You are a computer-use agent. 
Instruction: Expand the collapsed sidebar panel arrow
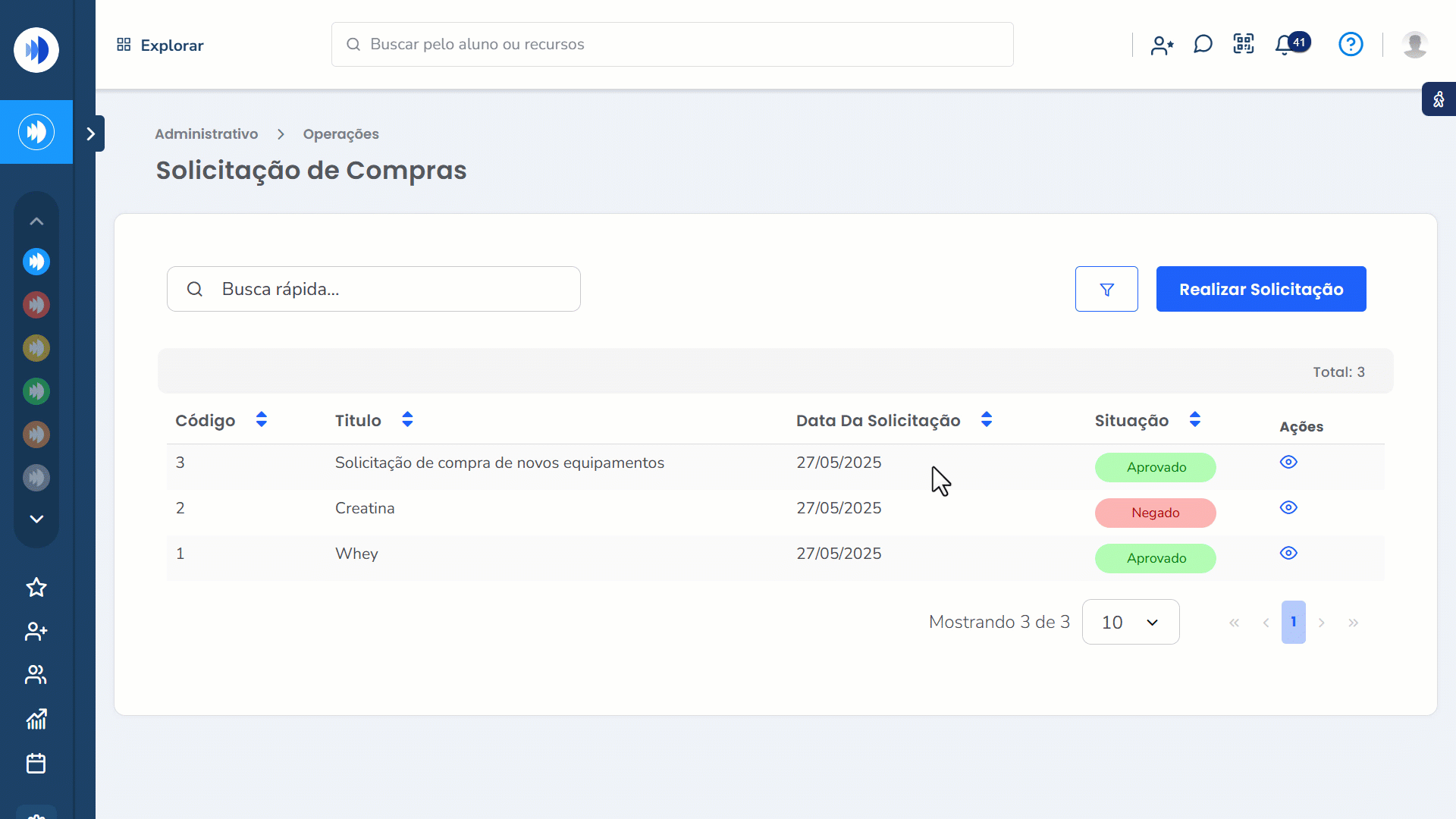point(91,134)
